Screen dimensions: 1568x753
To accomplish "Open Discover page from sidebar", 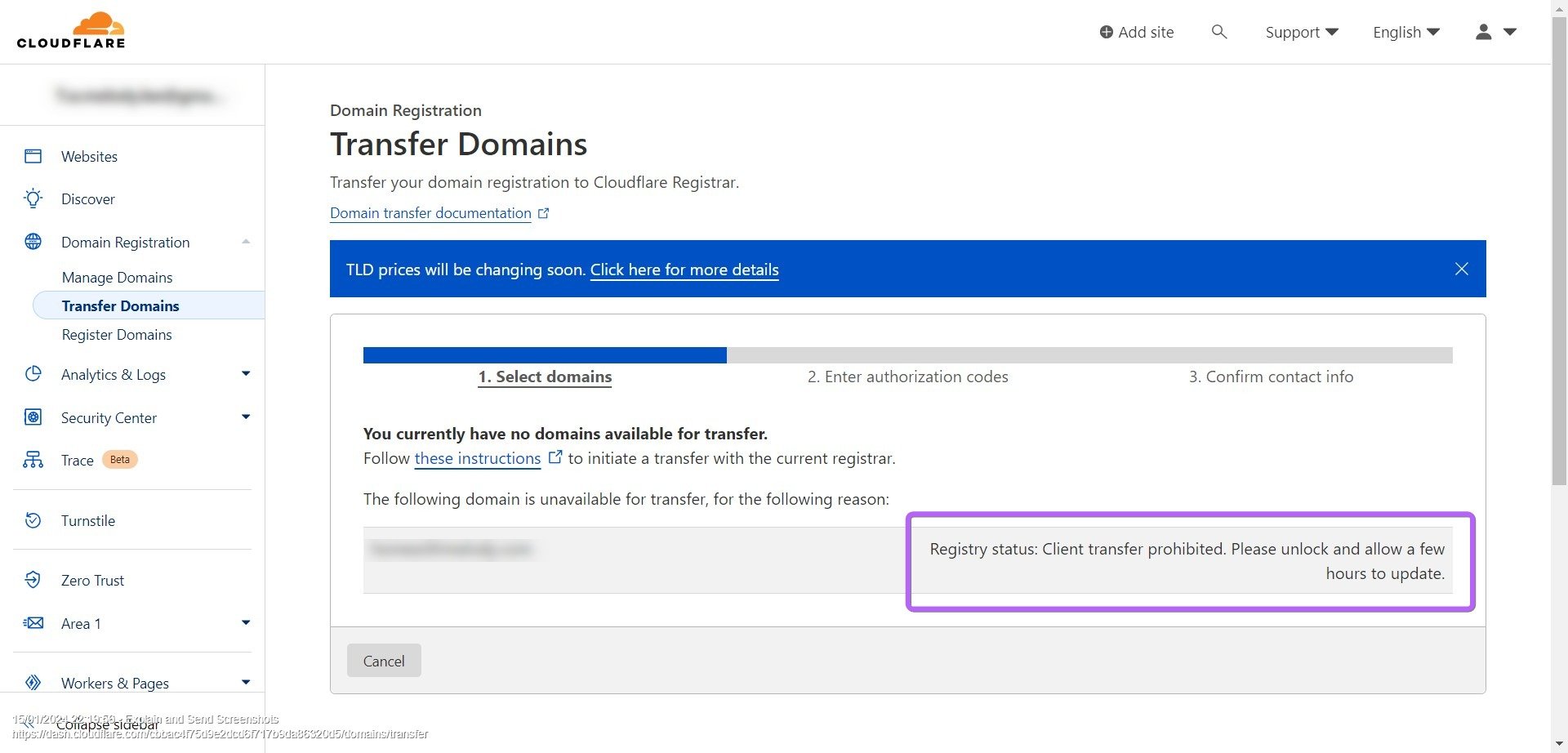I will tap(88, 198).
